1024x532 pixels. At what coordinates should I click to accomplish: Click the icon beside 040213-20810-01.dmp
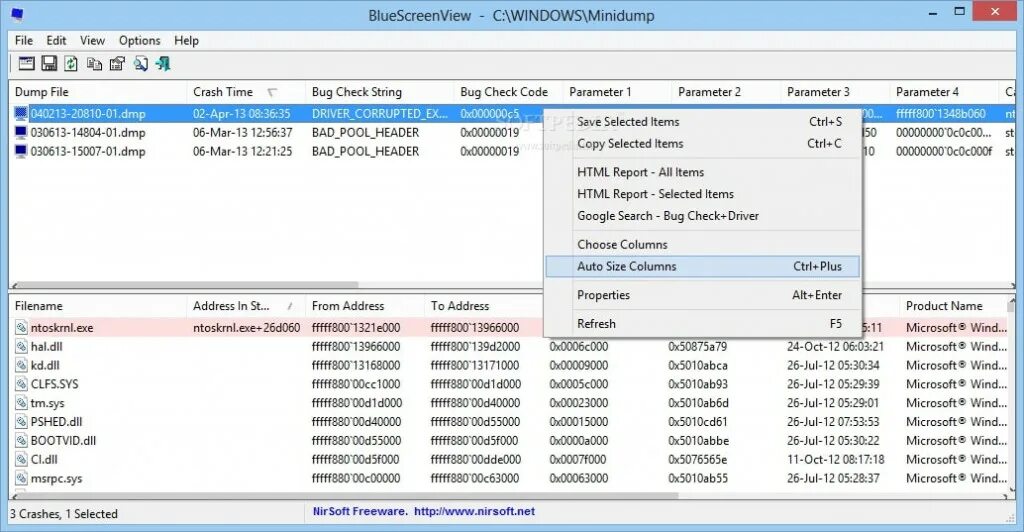[21, 114]
